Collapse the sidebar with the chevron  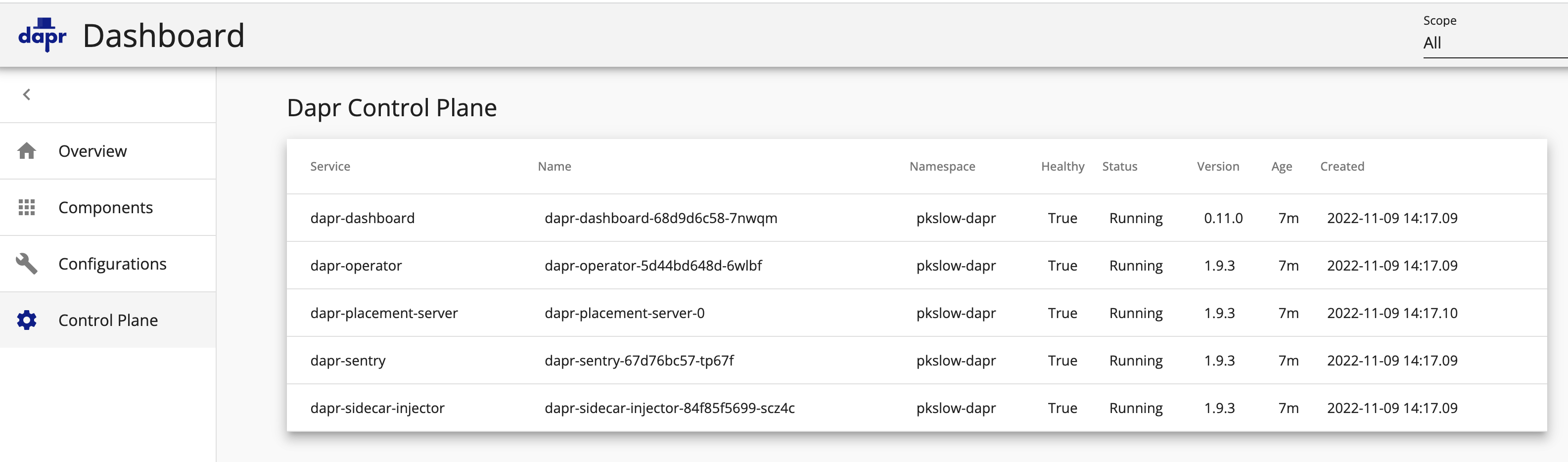click(27, 94)
